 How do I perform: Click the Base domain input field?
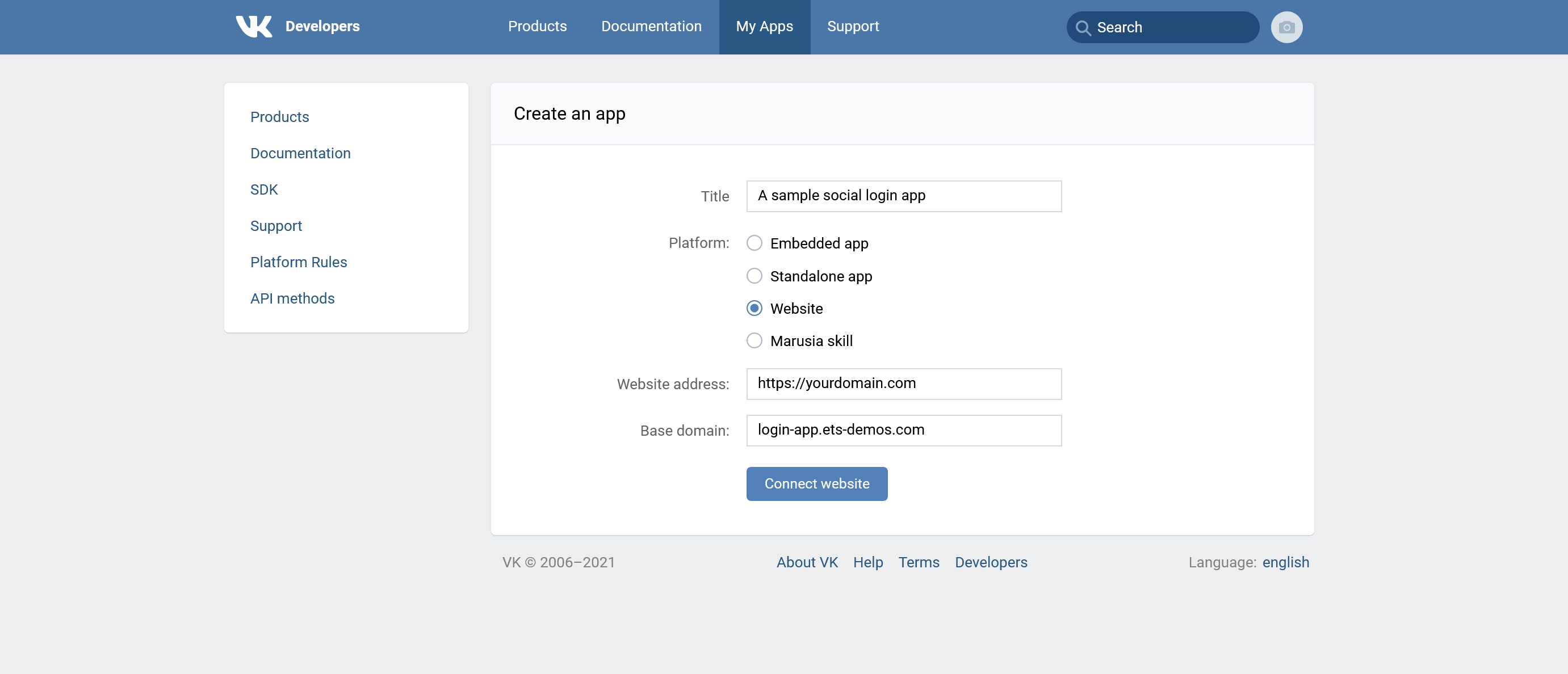click(904, 430)
